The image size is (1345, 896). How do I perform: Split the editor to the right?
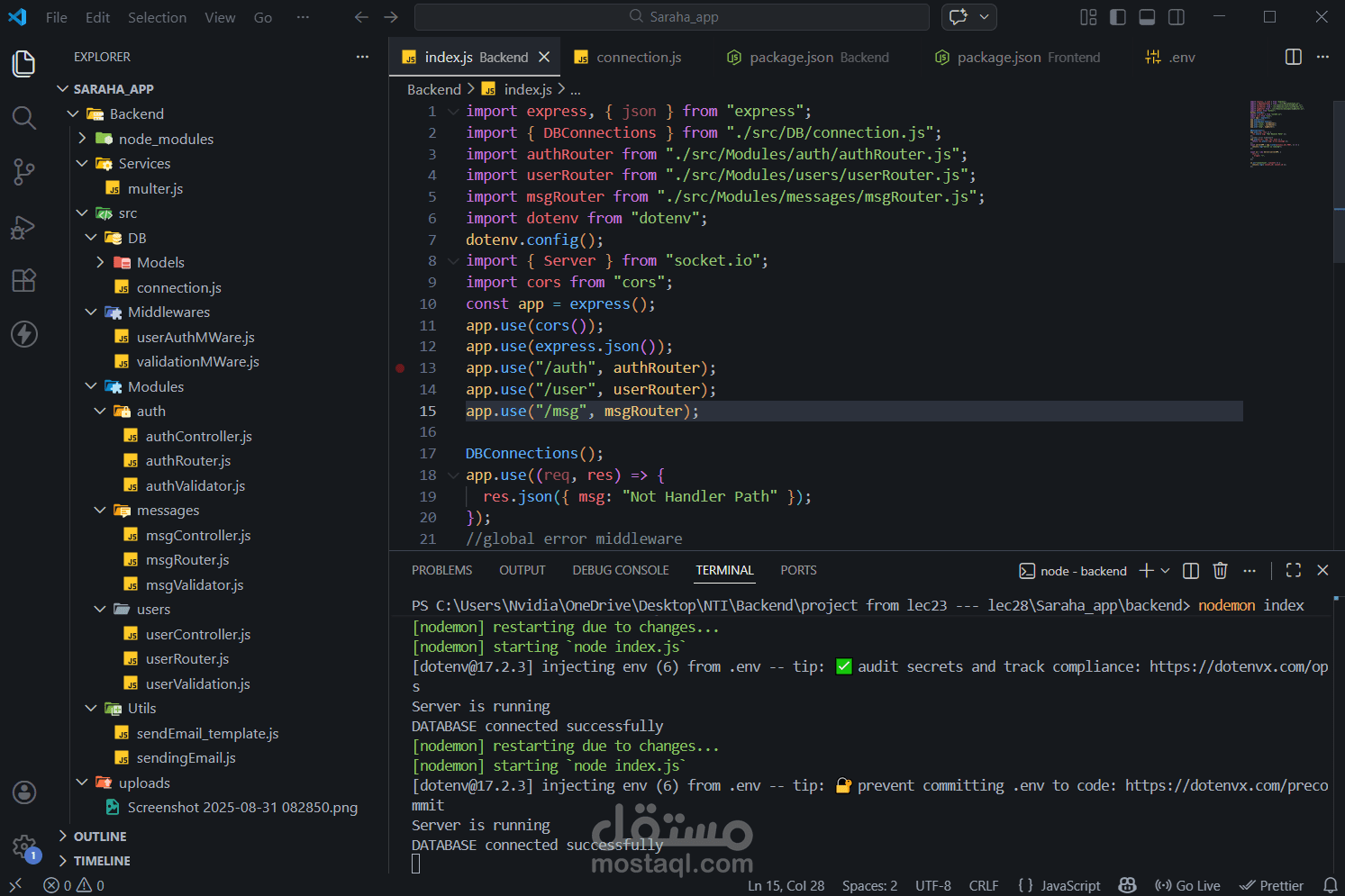(1293, 57)
